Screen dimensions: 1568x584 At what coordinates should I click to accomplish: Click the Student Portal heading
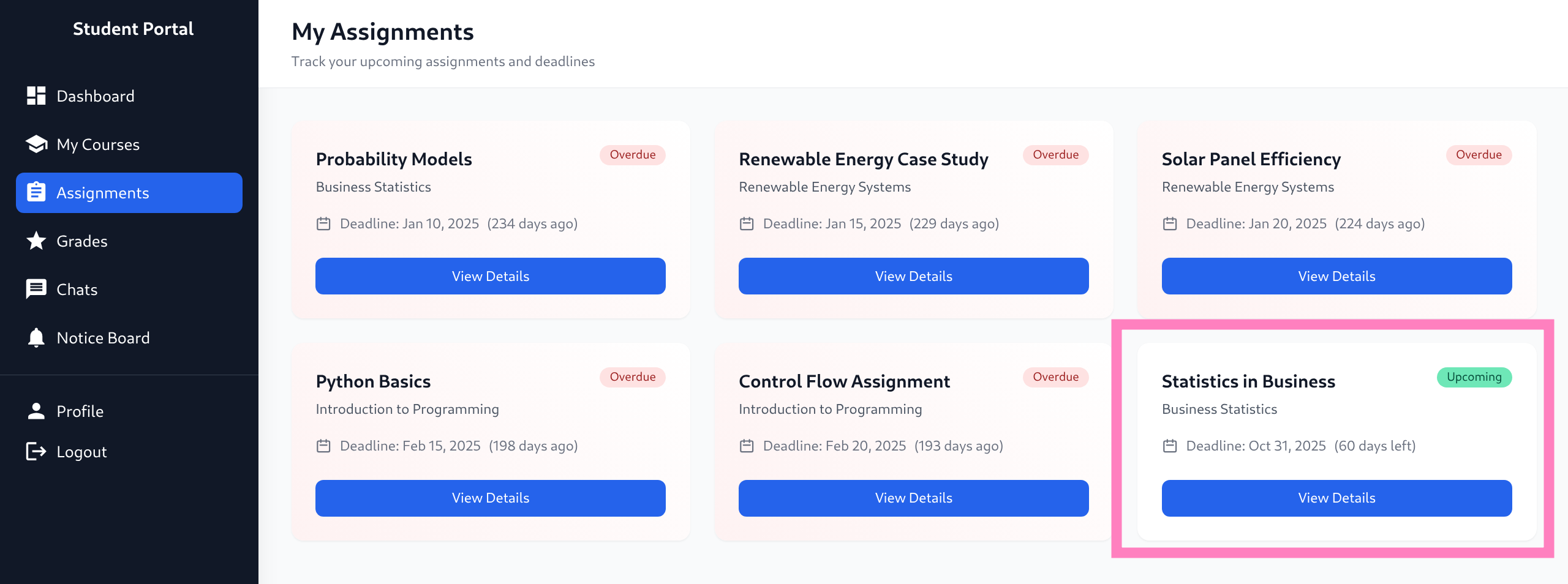click(x=133, y=29)
